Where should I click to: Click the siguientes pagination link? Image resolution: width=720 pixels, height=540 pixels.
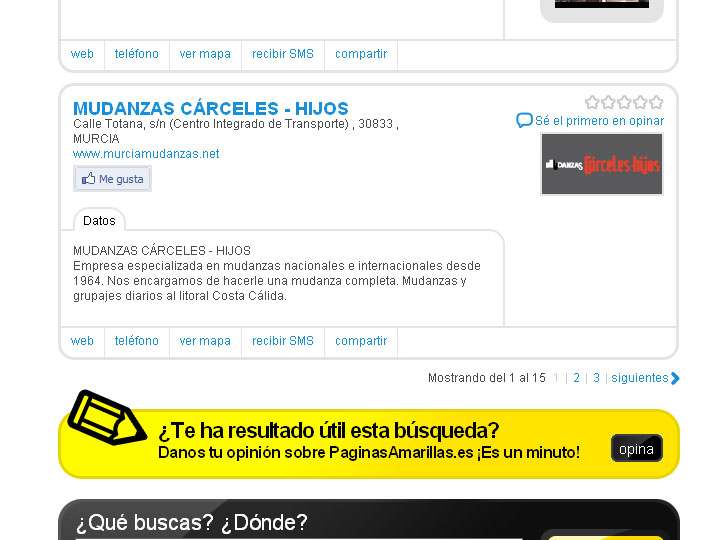639,378
